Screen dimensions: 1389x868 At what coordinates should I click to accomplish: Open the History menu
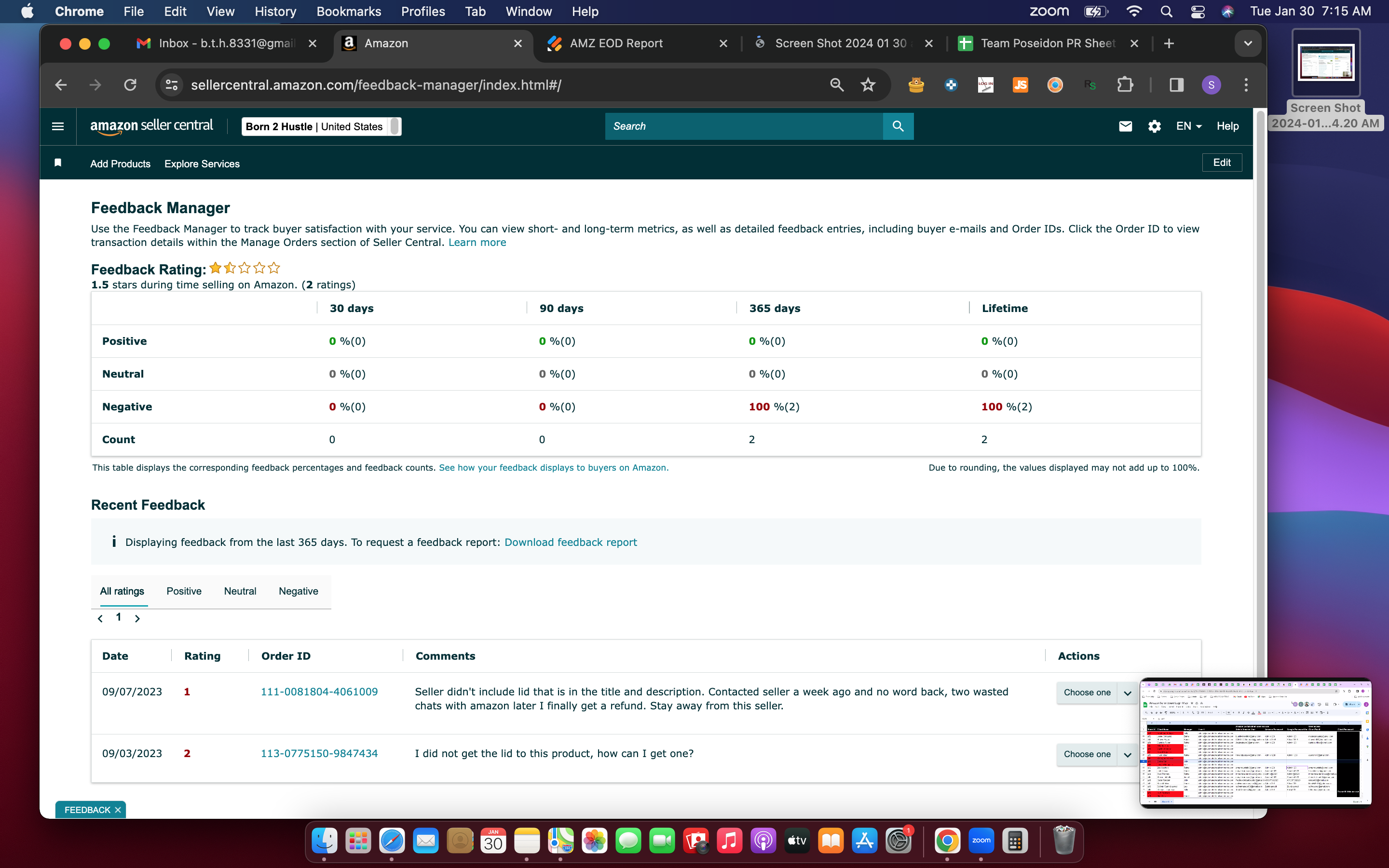(x=275, y=12)
